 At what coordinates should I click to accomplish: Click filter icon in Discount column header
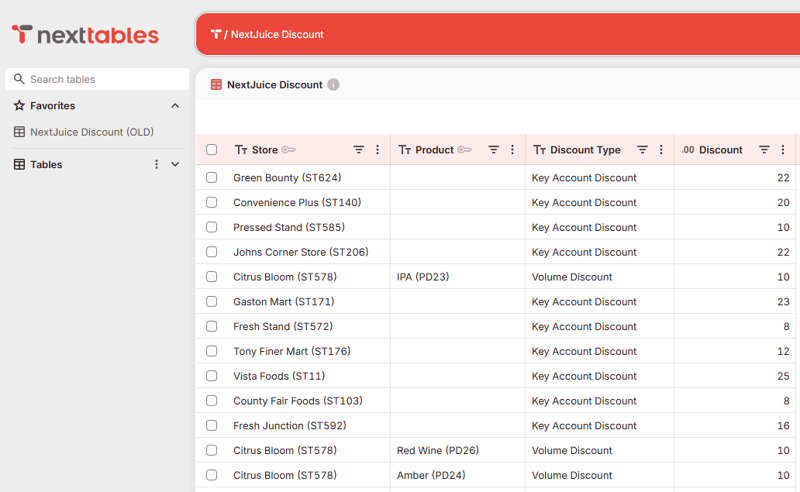tap(764, 150)
